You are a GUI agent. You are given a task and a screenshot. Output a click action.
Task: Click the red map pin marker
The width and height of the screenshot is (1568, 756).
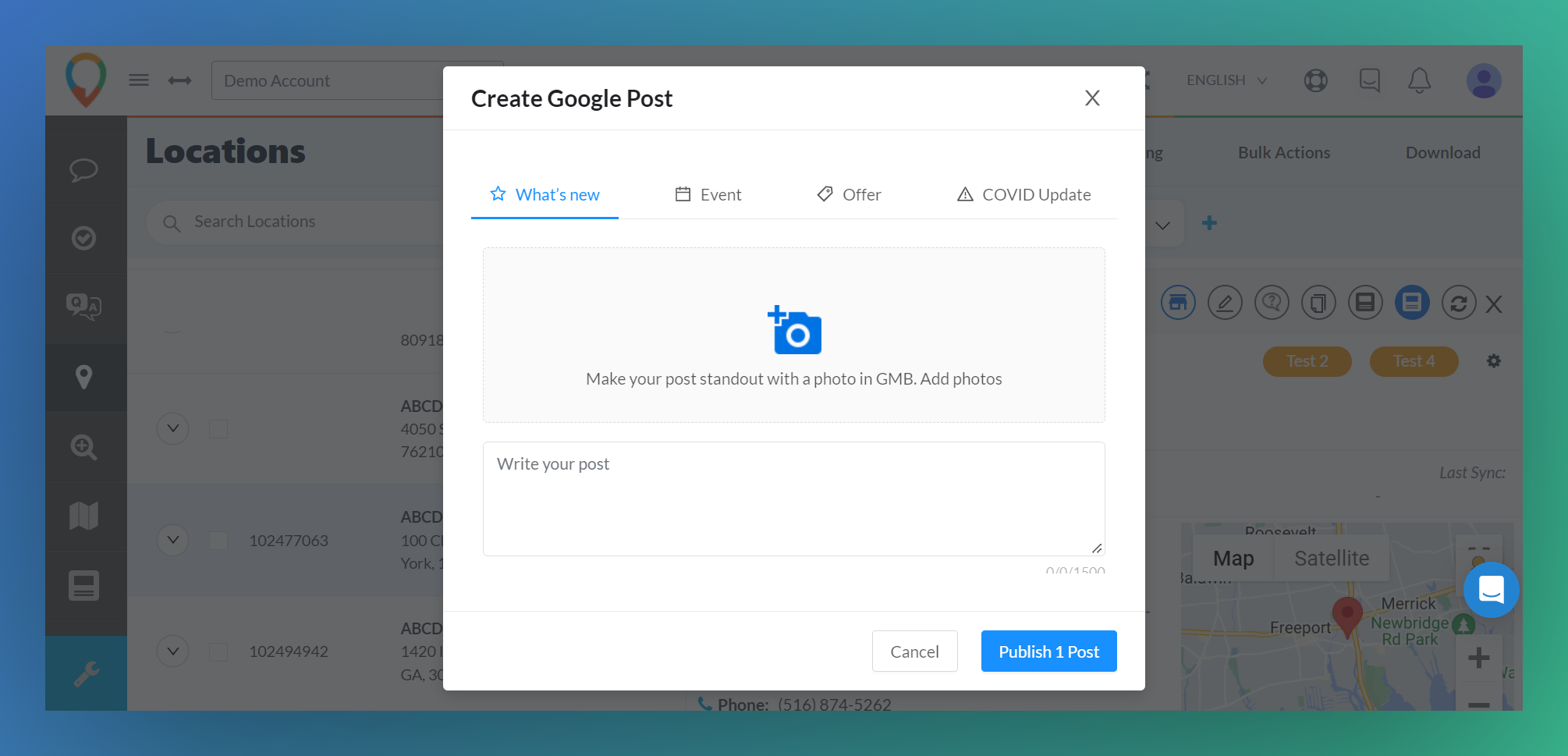[x=1347, y=618]
